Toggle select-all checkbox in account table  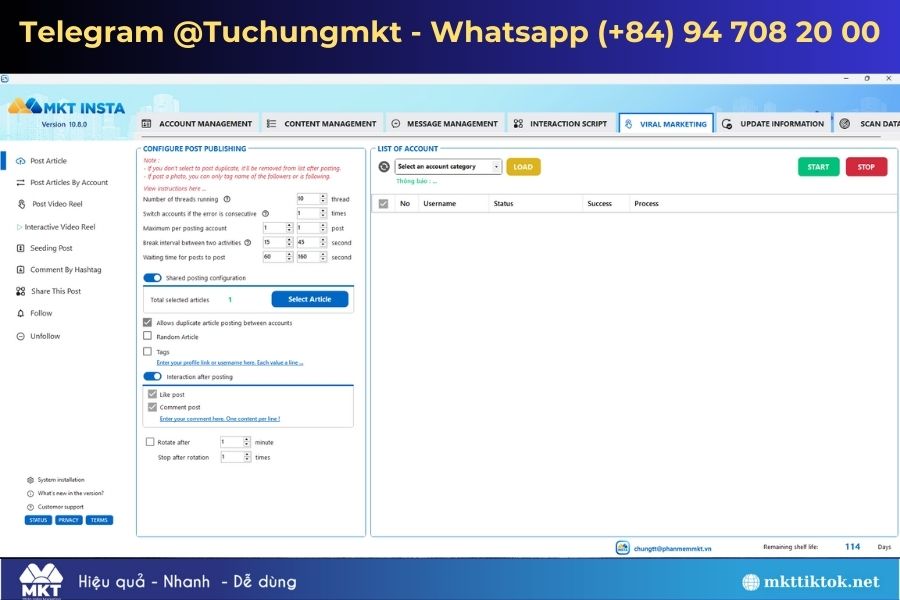[383, 203]
